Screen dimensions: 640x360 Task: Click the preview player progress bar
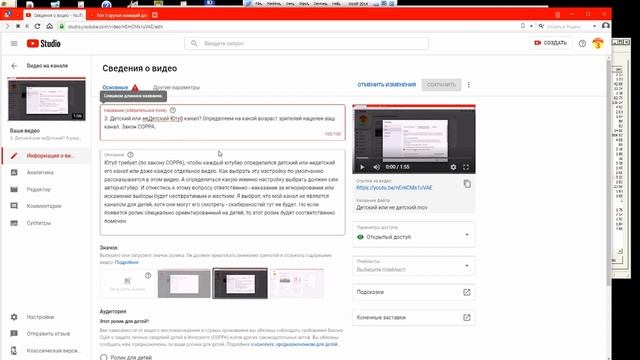(414, 159)
